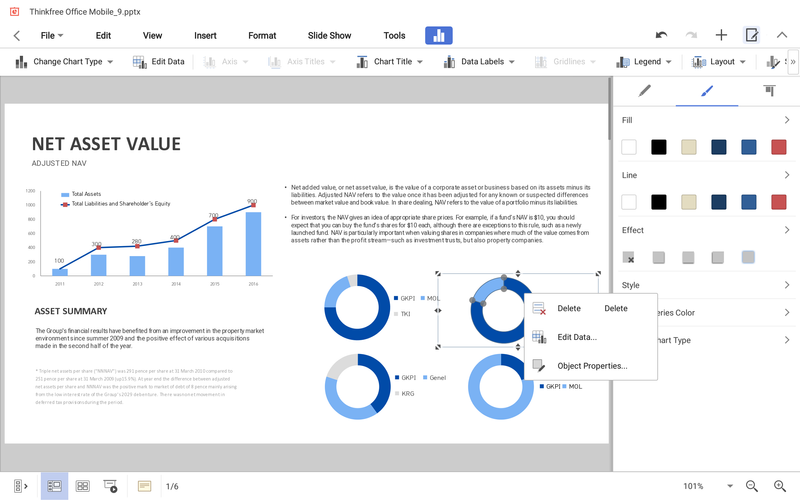Viewport: 800px width, 500px height.
Task: Open the Slide Show menu
Action: pos(329,35)
